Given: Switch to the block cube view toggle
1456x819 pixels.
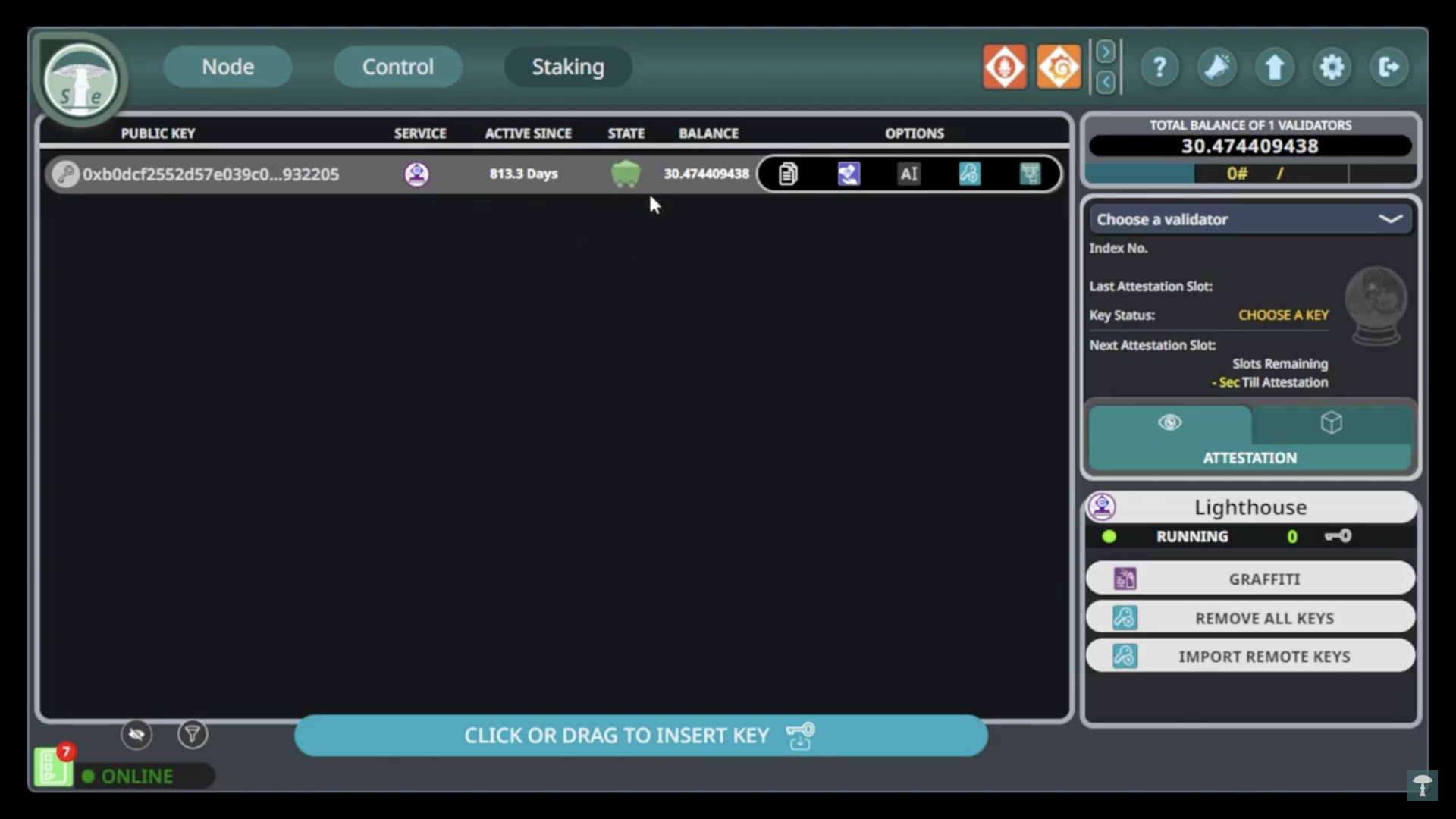Looking at the screenshot, I should coord(1332,422).
